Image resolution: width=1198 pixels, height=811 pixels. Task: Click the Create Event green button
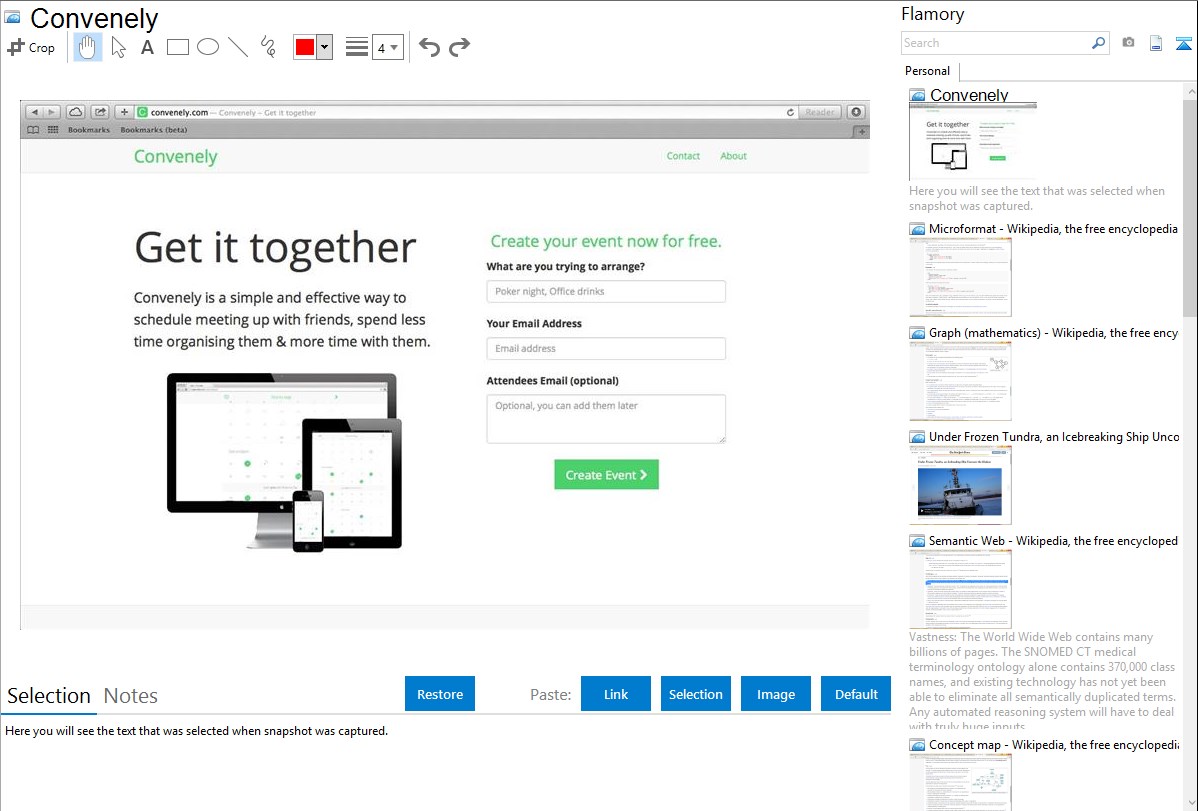tap(606, 475)
